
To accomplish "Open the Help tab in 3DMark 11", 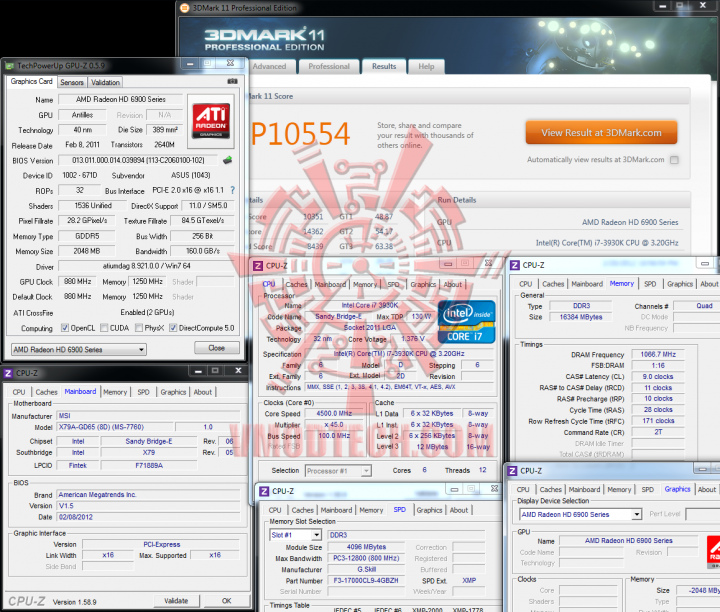I will (x=426, y=67).
